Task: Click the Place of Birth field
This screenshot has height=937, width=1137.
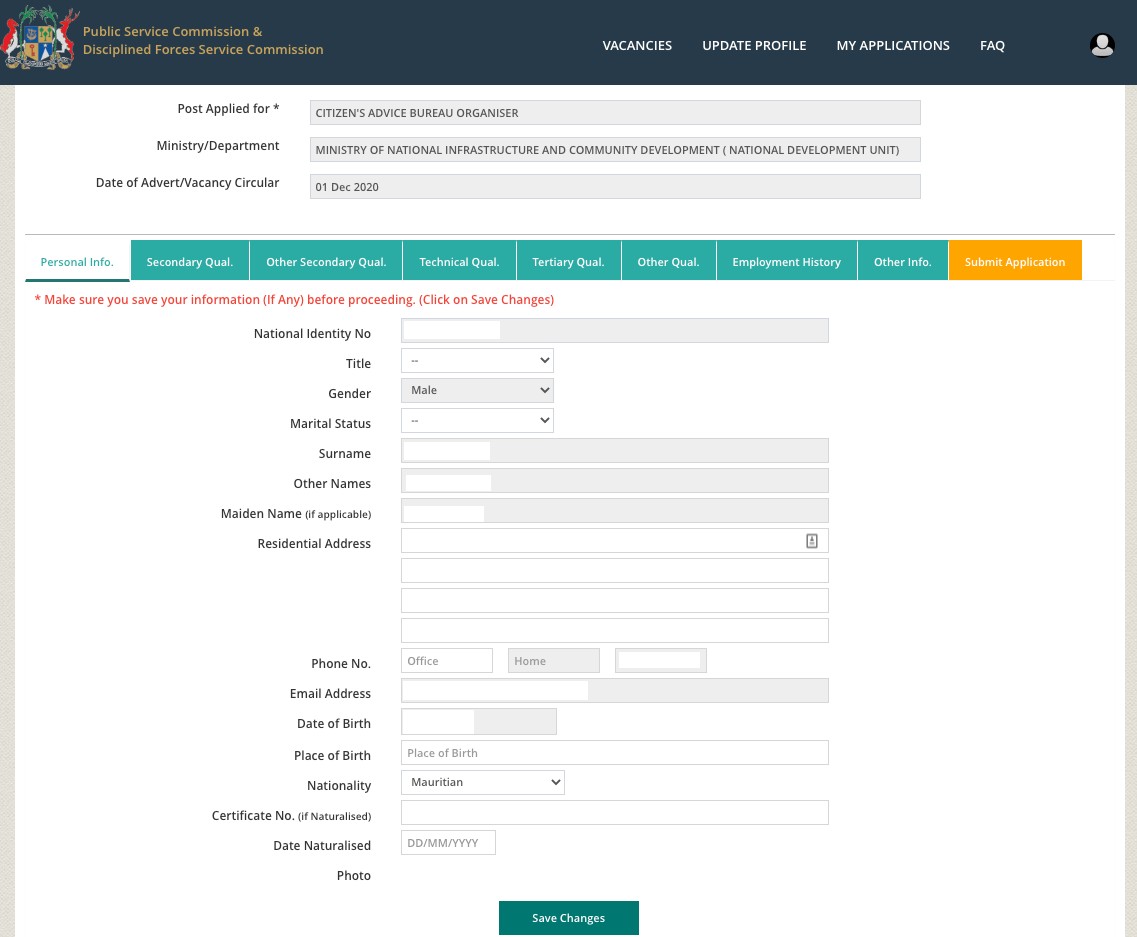Action: (615, 753)
